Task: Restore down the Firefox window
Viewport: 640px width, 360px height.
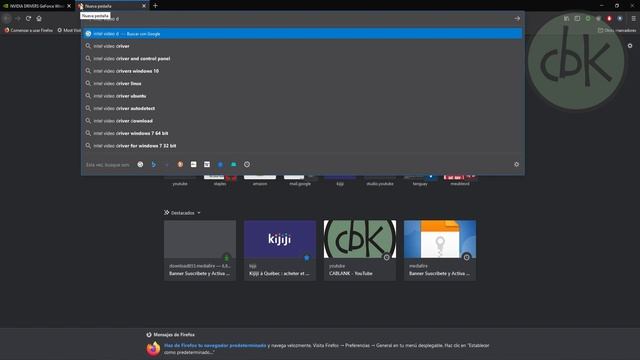Action: [x=617, y=6]
